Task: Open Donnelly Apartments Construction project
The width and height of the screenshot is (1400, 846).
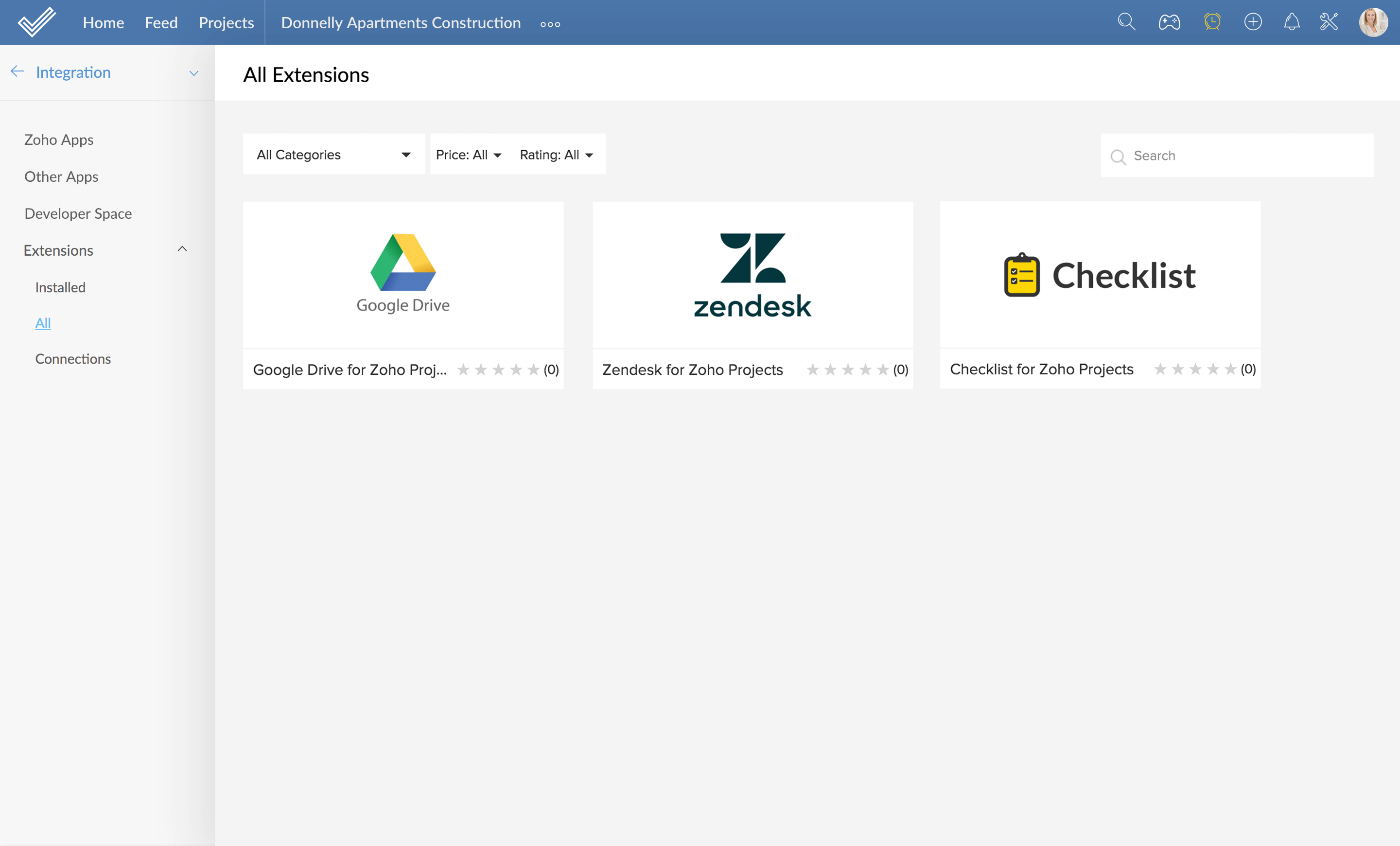Action: pyautogui.click(x=401, y=23)
